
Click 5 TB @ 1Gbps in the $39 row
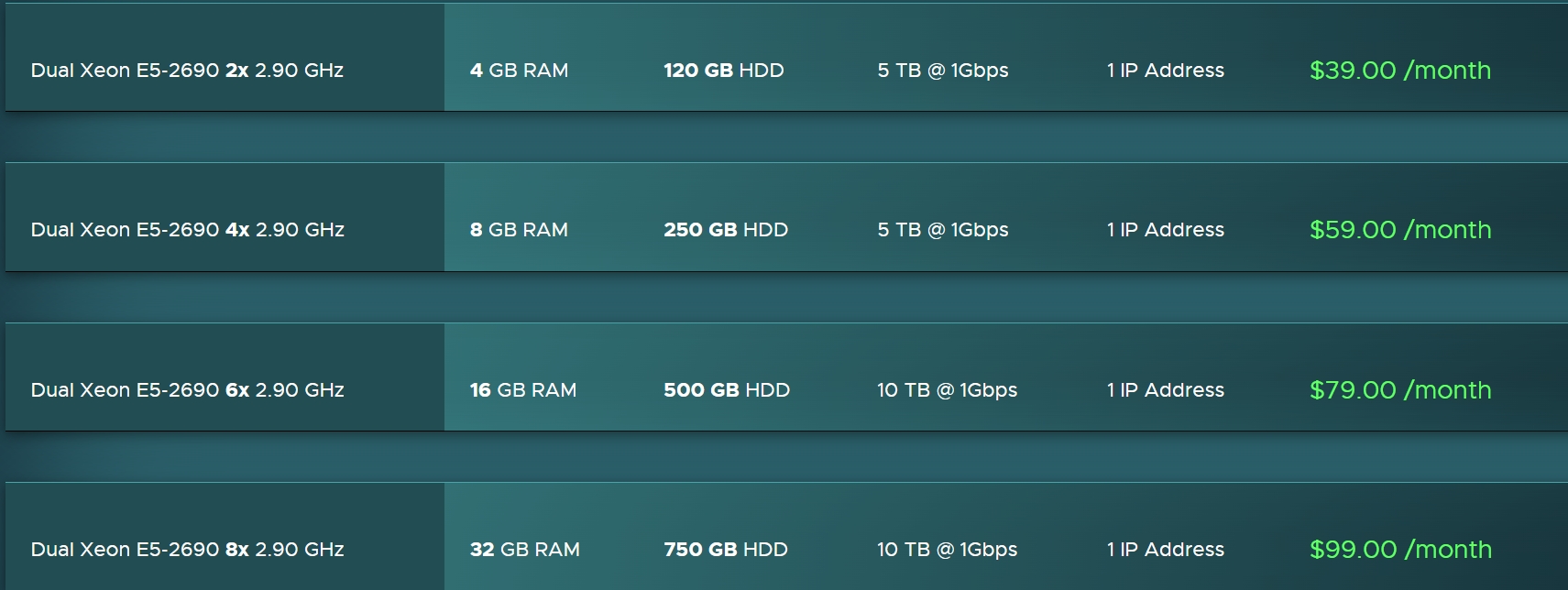click(942, 71)
